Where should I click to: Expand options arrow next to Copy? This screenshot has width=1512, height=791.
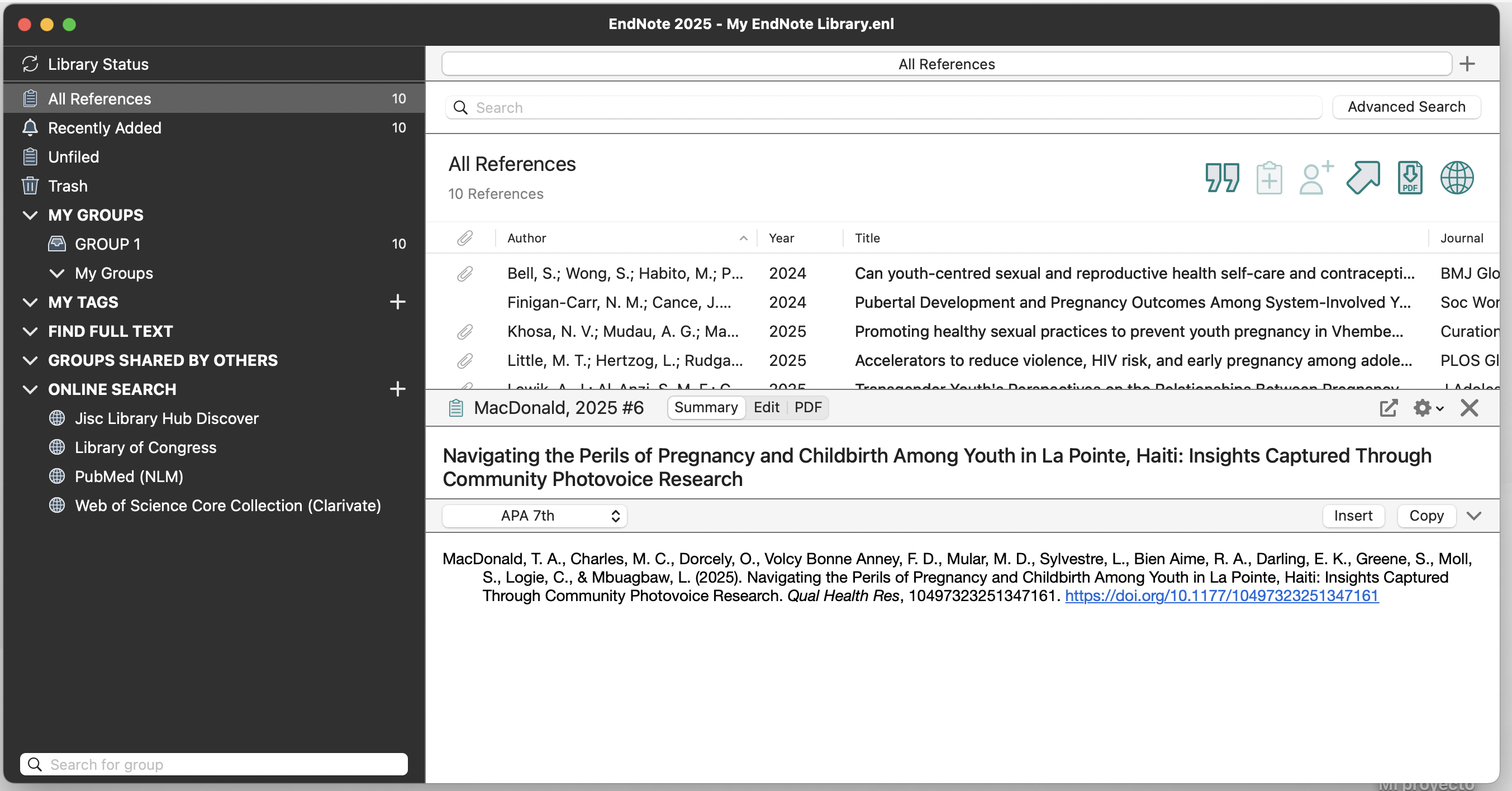coord(1474,516)
